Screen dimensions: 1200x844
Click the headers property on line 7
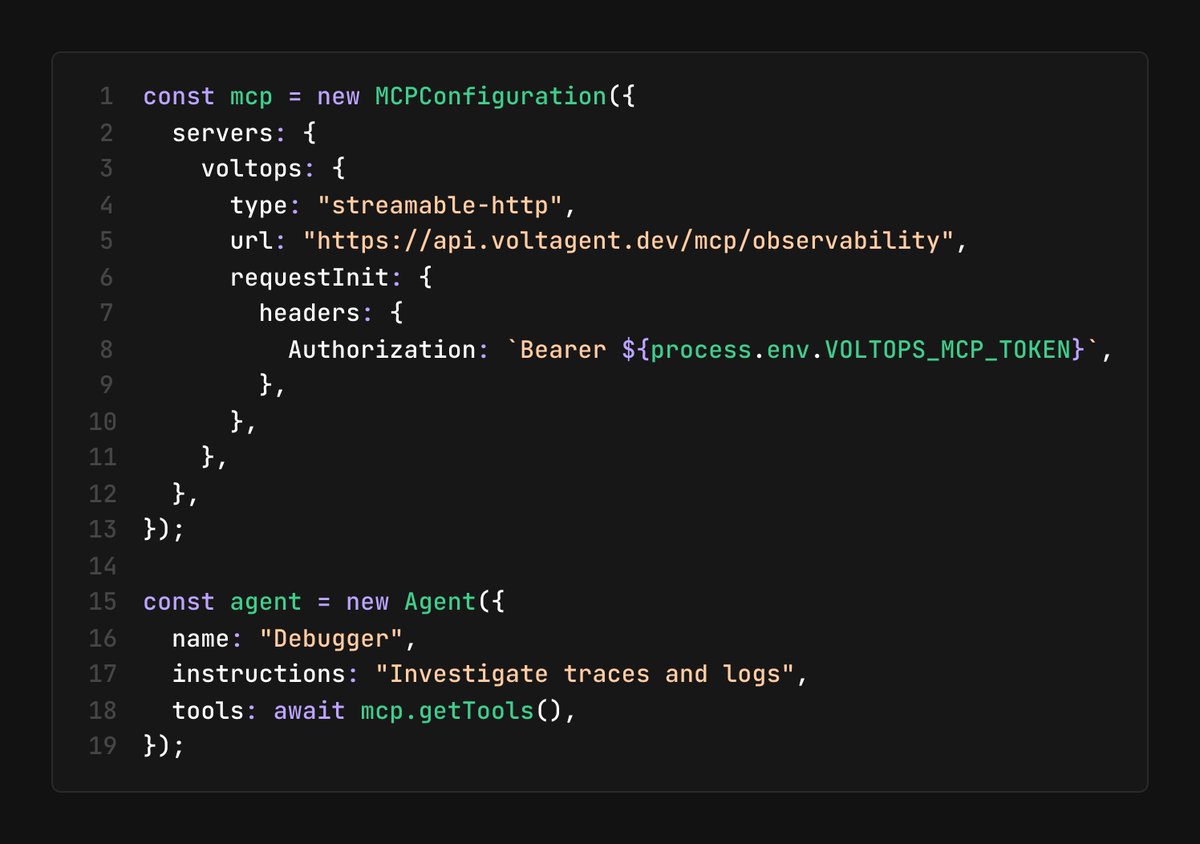310,313
